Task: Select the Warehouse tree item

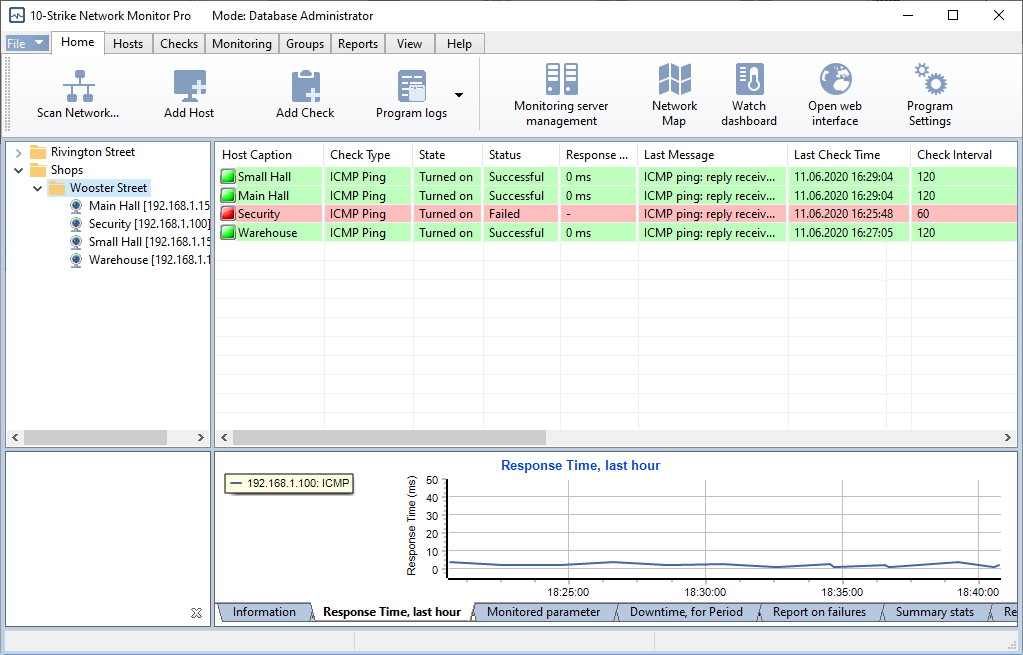Action: pyautogui.click(x=149, y=260)
